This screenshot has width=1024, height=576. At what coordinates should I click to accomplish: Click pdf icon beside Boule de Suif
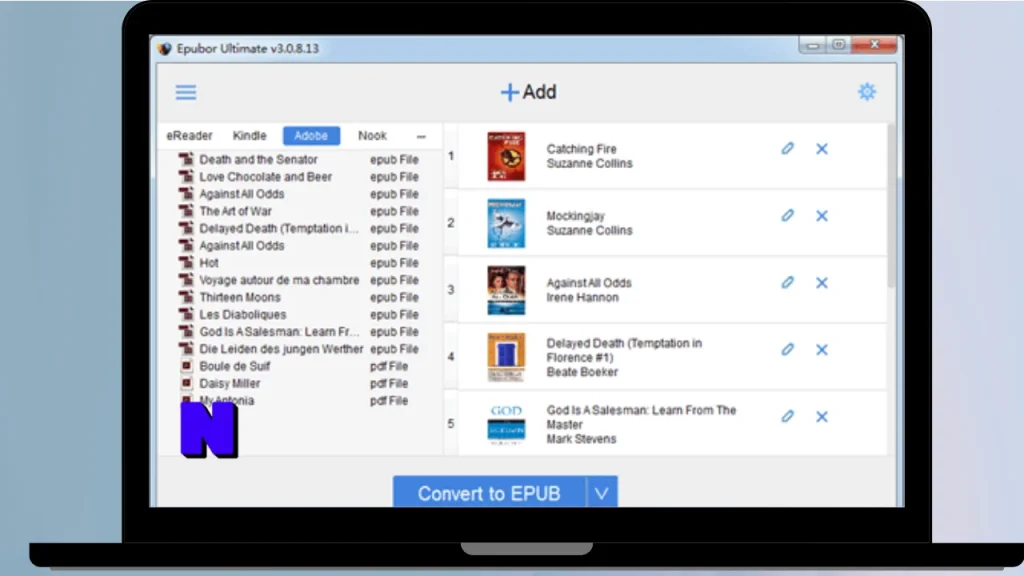186,366
